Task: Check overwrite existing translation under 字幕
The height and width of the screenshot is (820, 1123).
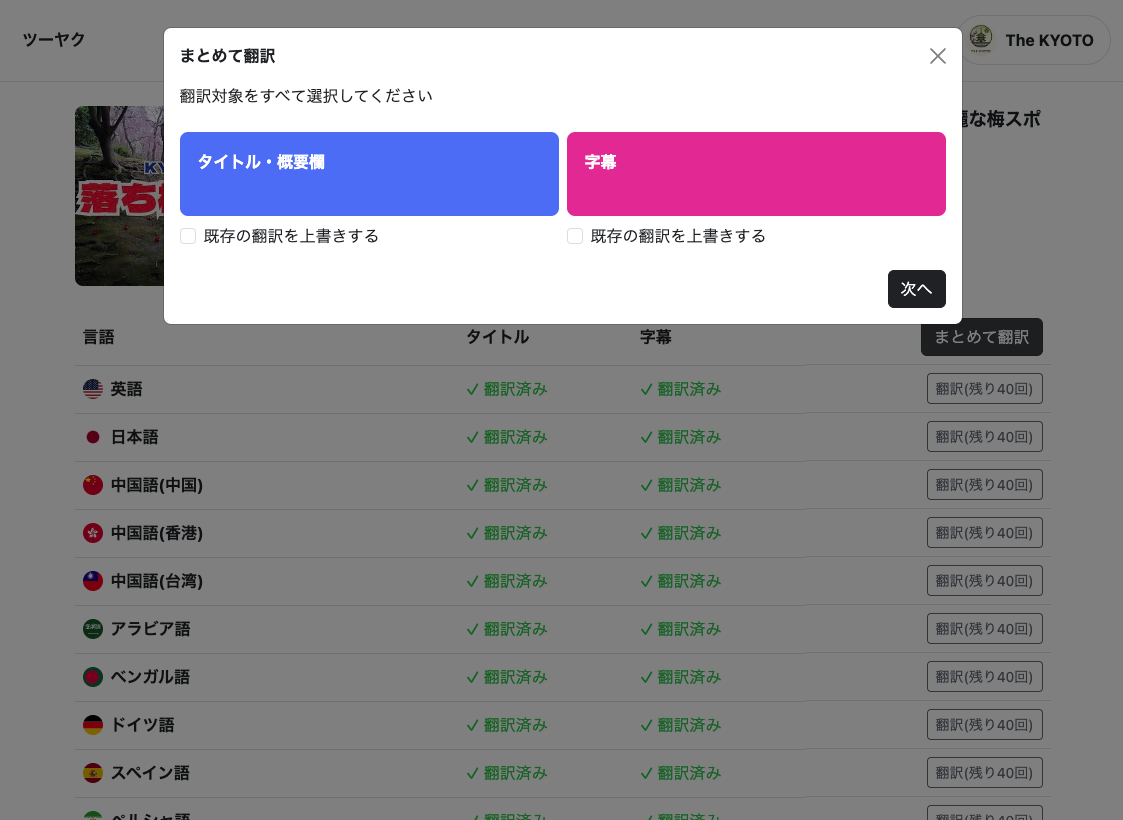Action: [574, 236]
